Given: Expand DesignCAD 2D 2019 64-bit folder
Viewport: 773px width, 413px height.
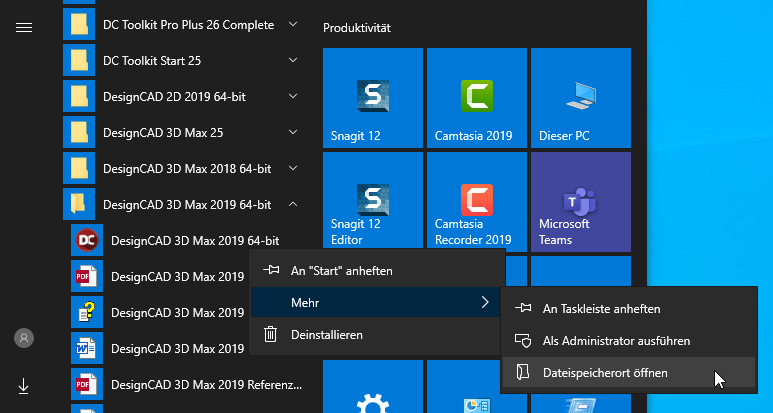Looking at the screenshot, I should pyautogui.click(x=185, y=96).
